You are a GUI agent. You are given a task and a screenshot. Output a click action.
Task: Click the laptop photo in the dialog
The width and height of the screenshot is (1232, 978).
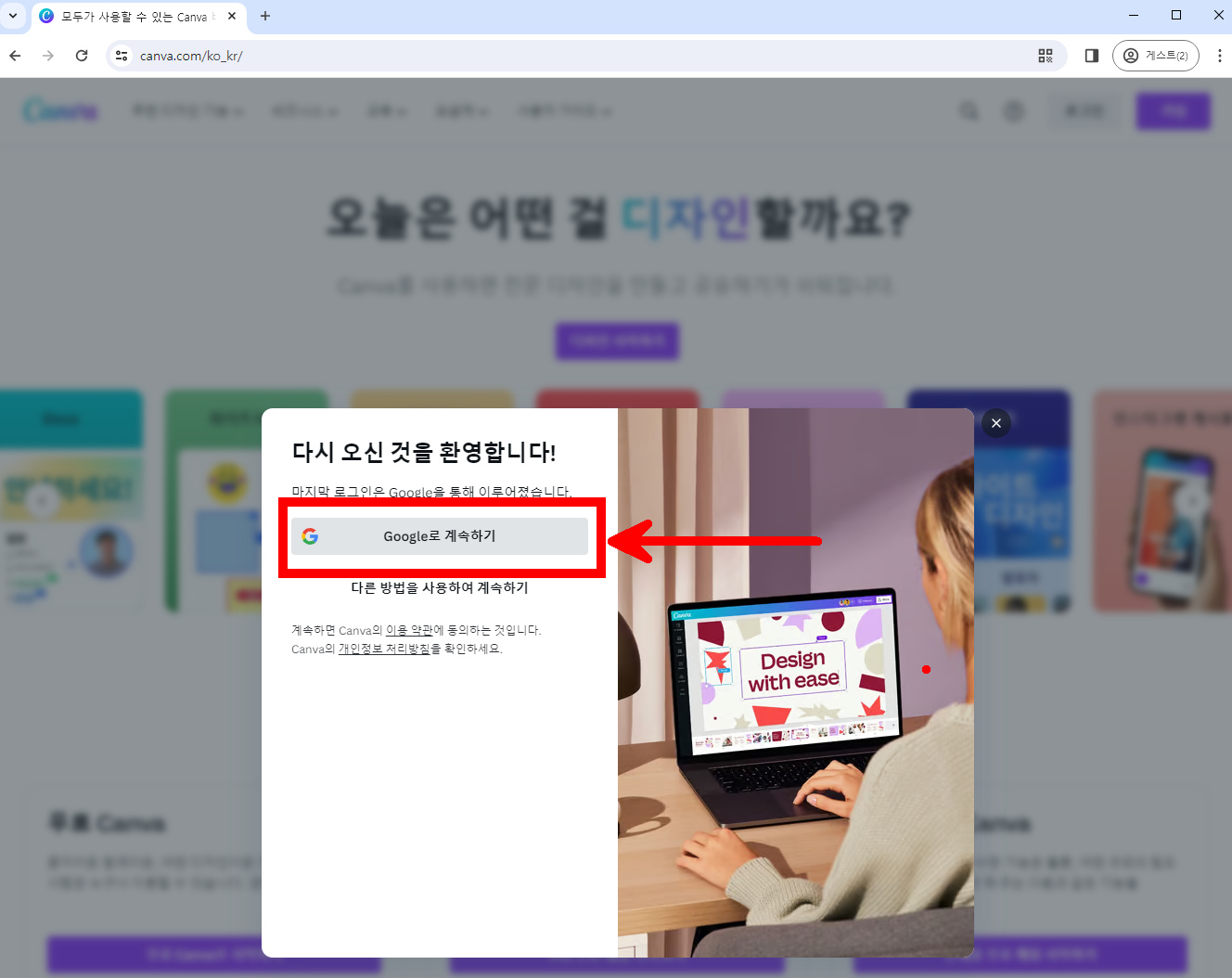(796, 683)
